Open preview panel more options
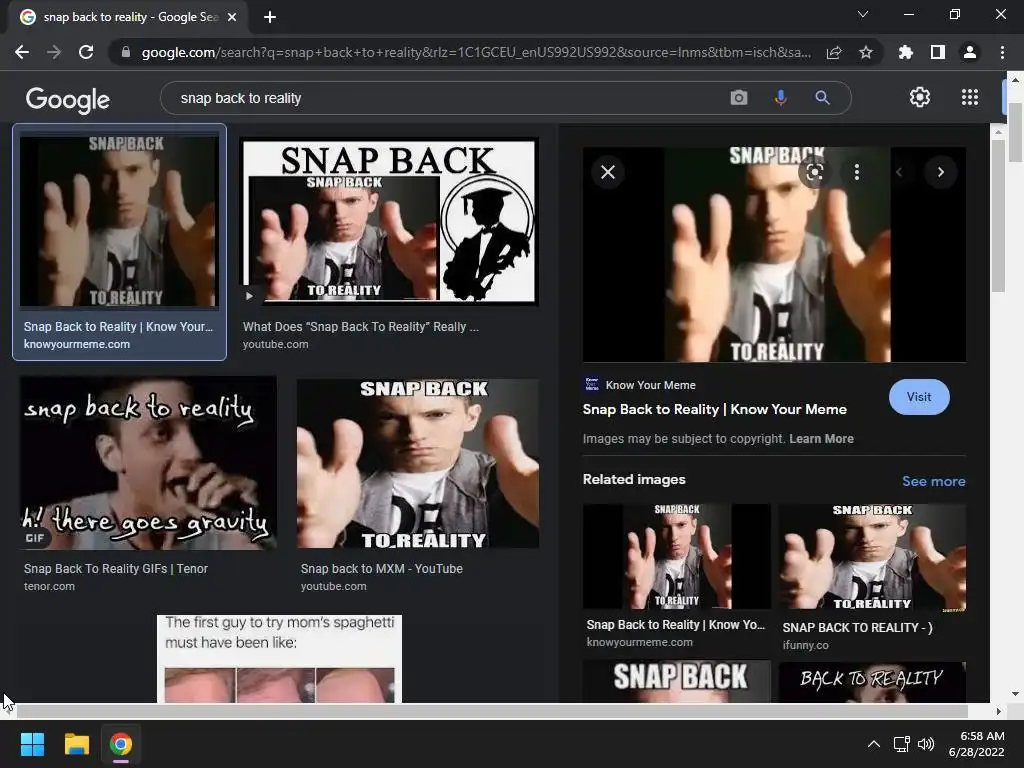This screenshot has height=768, width=1024. pos(857,172)
